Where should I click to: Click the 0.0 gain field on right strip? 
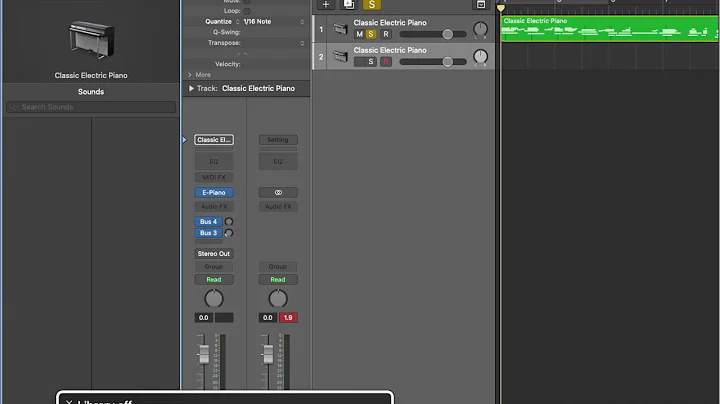(268, 318)
